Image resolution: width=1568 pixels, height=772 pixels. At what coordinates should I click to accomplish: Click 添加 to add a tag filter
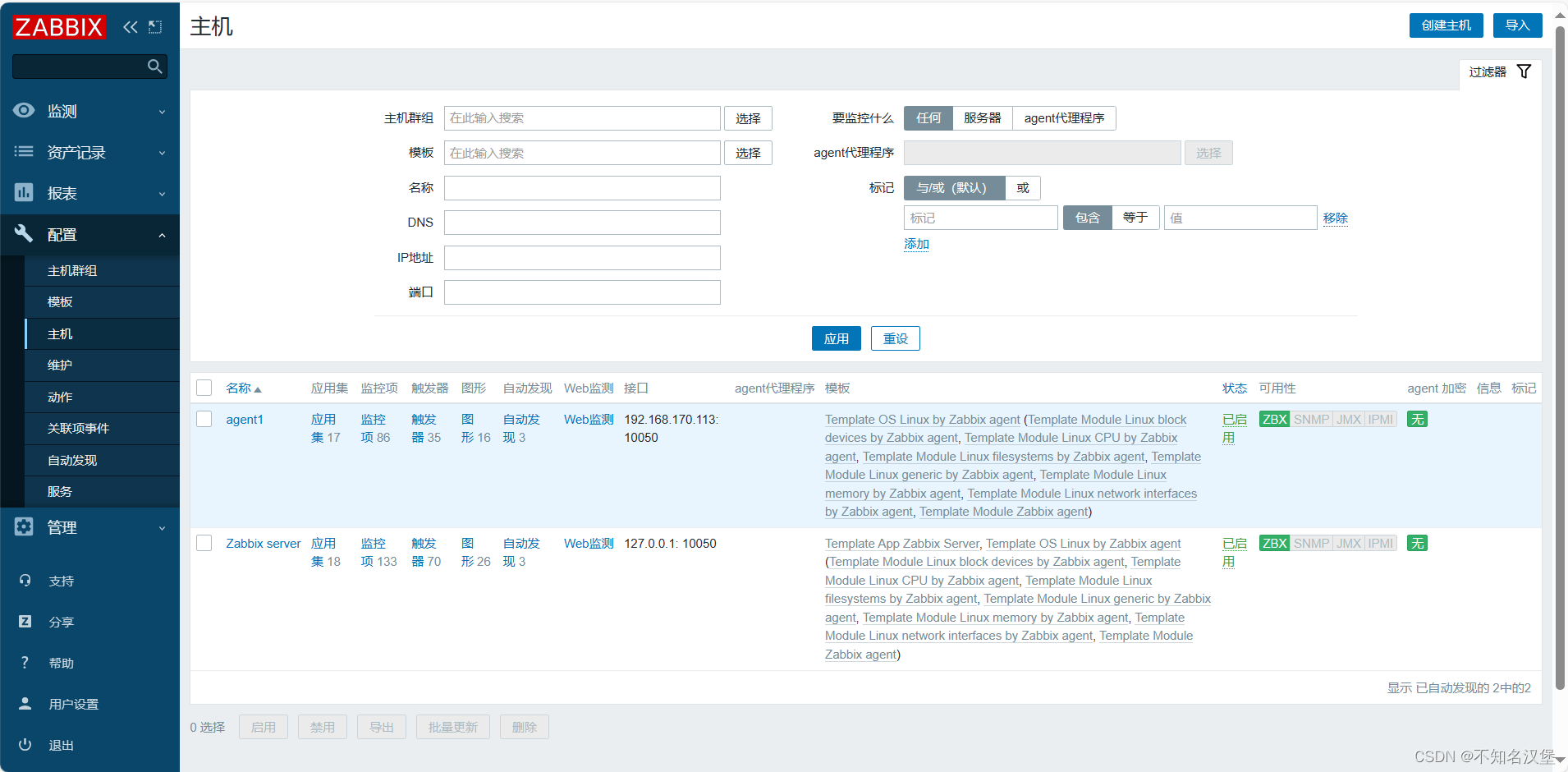pos(916,244)
